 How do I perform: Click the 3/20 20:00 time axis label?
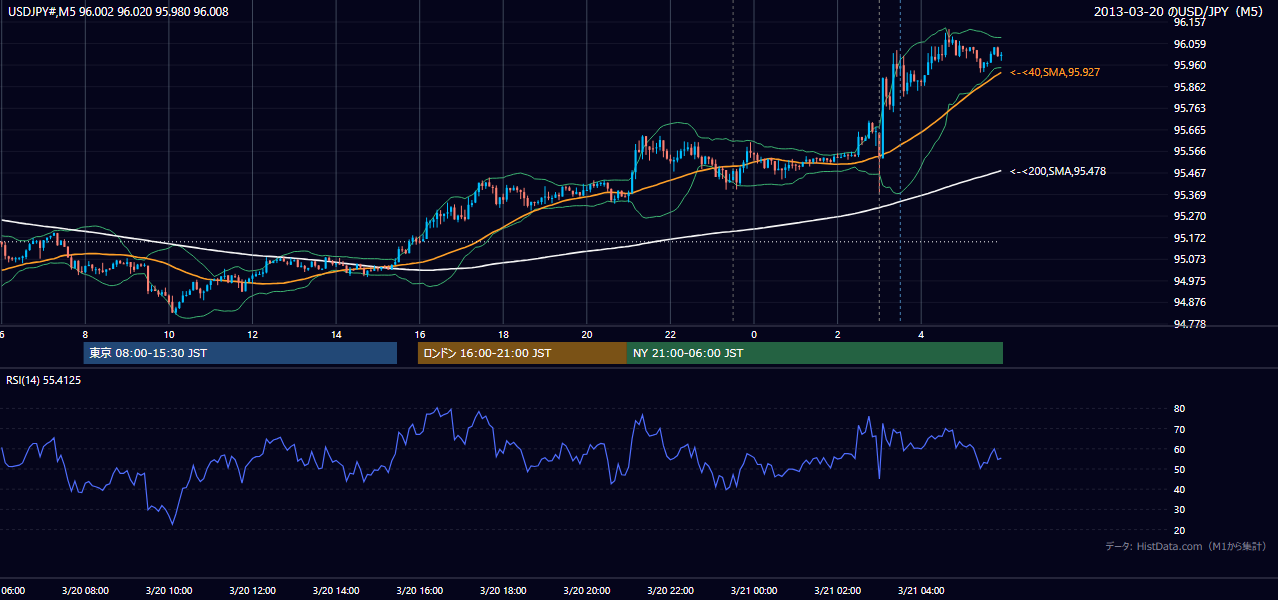click(586, 590)
